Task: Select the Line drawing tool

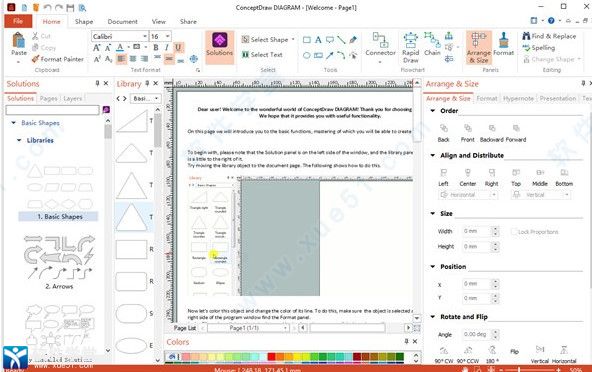Action: 341,40
